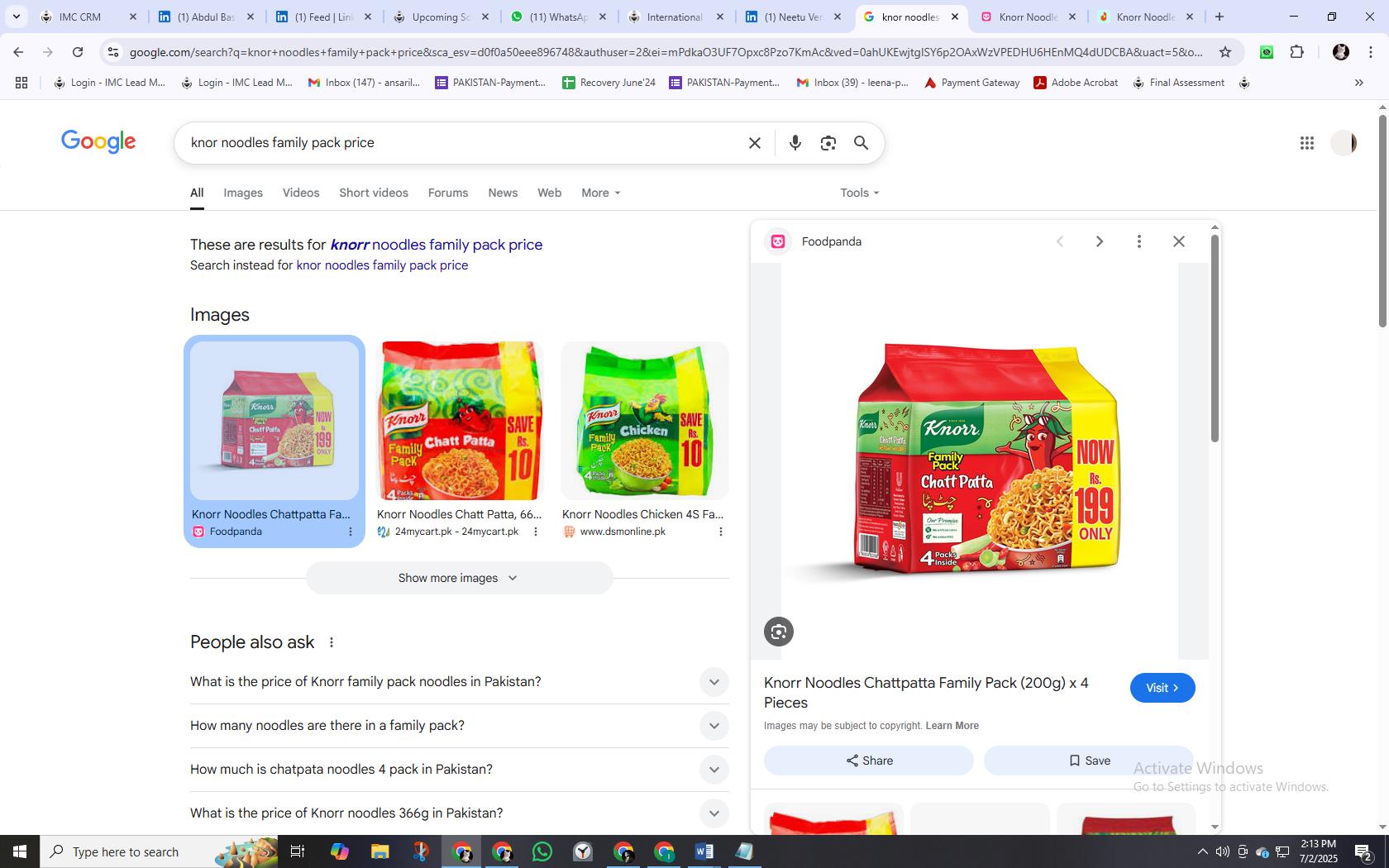This screenshot has height=868, width=1389.
Task: Open File Explorer from the taskbar
Action: tap(379, 851)
